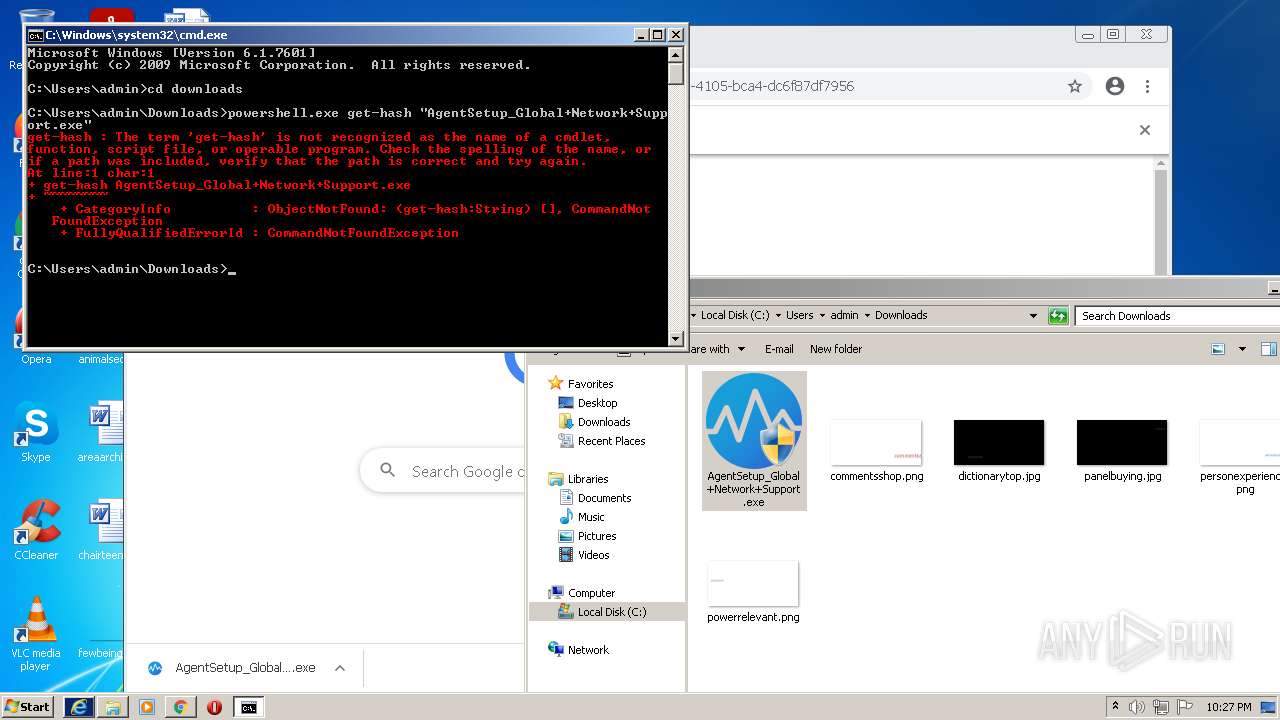Toggle the preview pane icon in Explorer

tap(1268, 349)
